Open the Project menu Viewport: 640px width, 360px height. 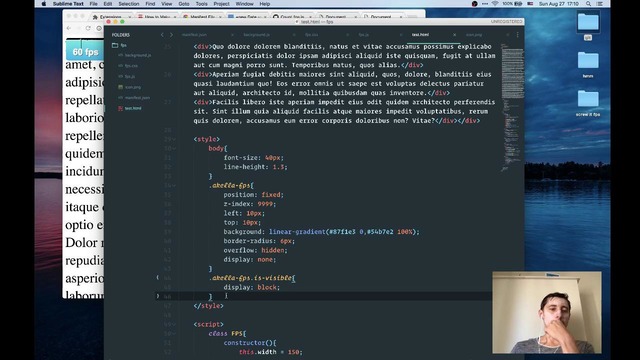pyautogui.click(x=221, y=4)
